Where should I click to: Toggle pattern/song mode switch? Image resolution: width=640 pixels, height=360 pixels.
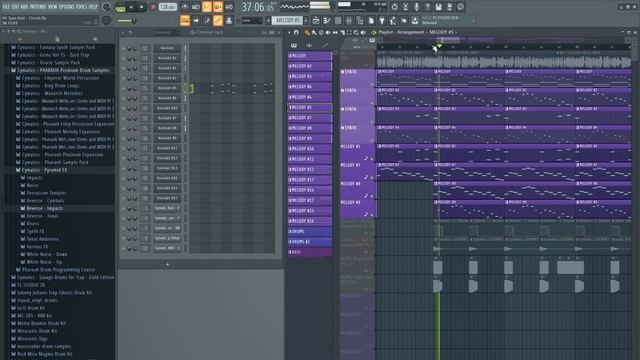pyautogui.click(x=120, y=7)
